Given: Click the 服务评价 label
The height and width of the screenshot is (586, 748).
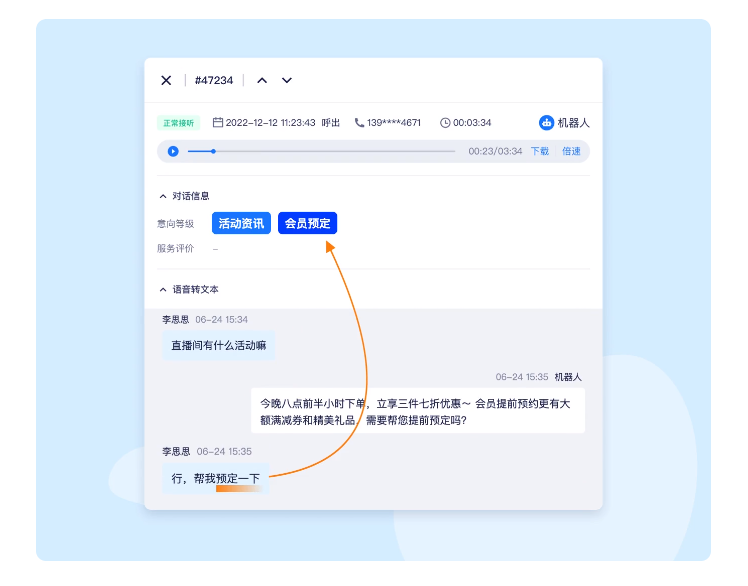Looking at the screenshot, I should (x=176, y=248).
